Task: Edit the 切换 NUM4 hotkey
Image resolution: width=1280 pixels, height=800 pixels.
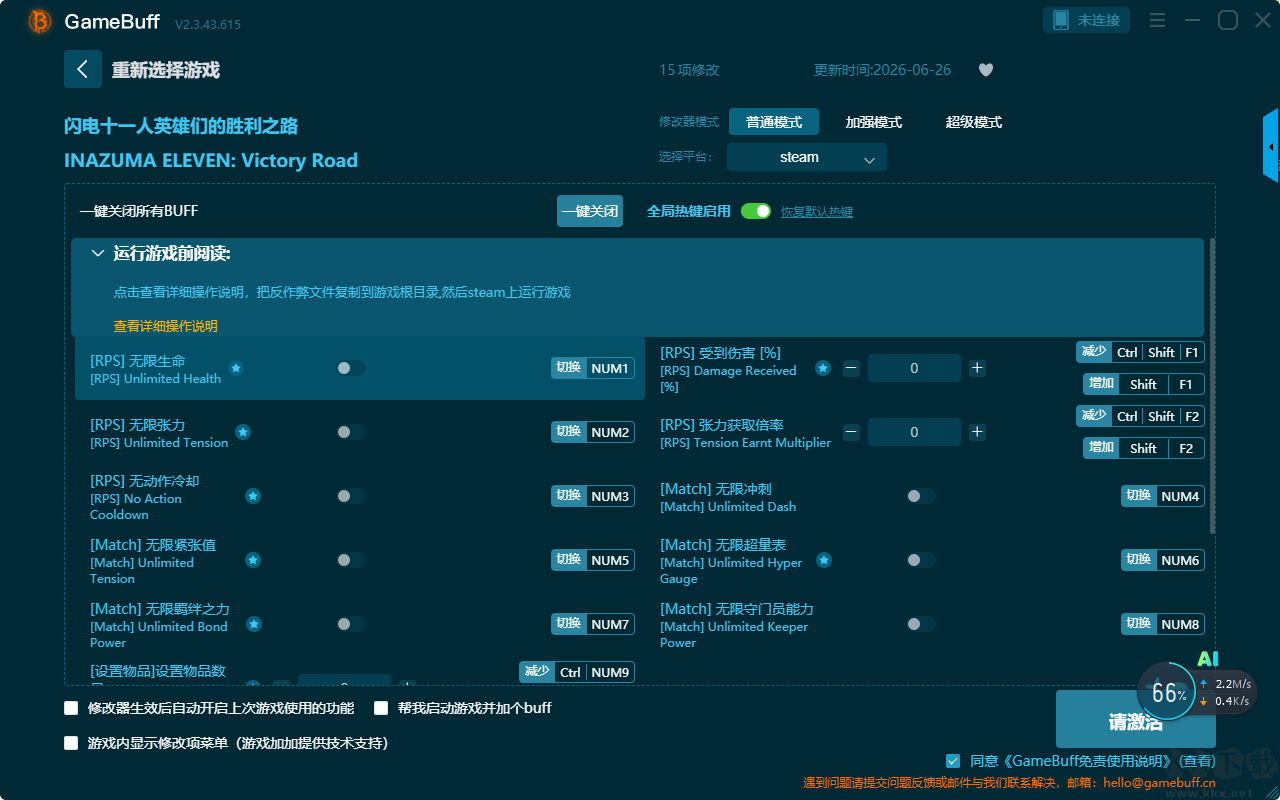Action: [x=1163, y=496]
